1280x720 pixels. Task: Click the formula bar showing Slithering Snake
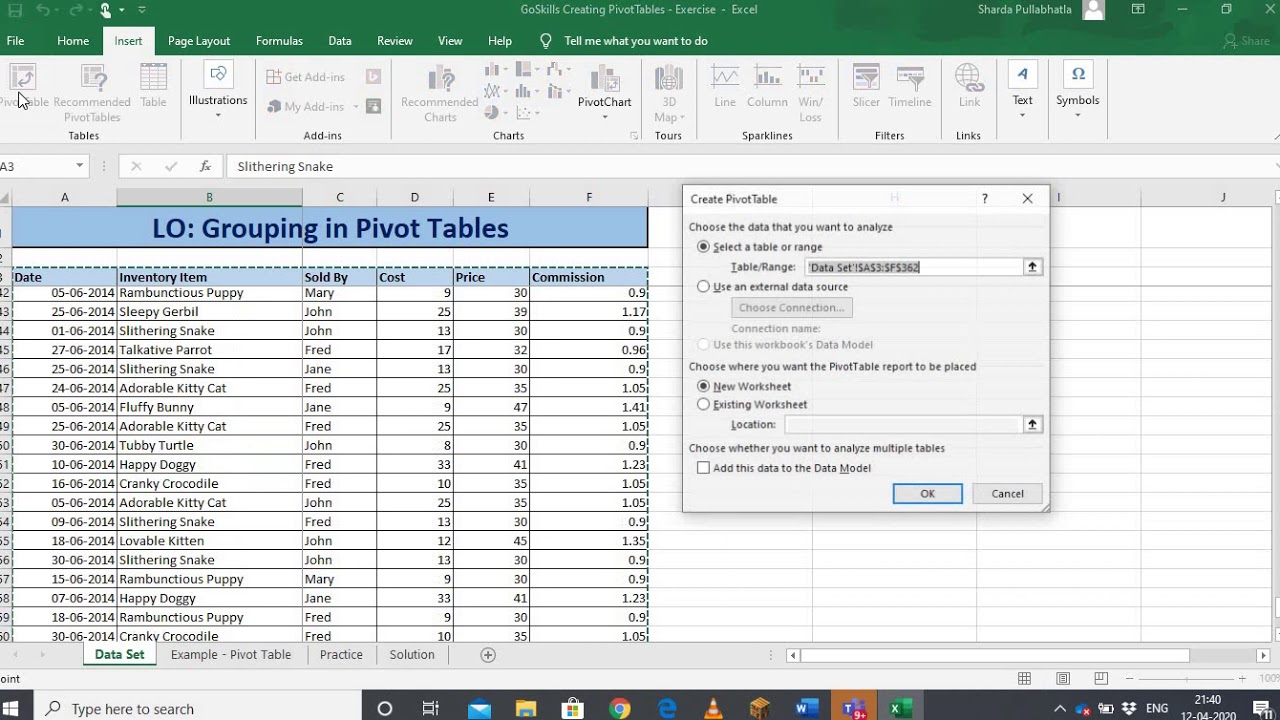[750, 167]
